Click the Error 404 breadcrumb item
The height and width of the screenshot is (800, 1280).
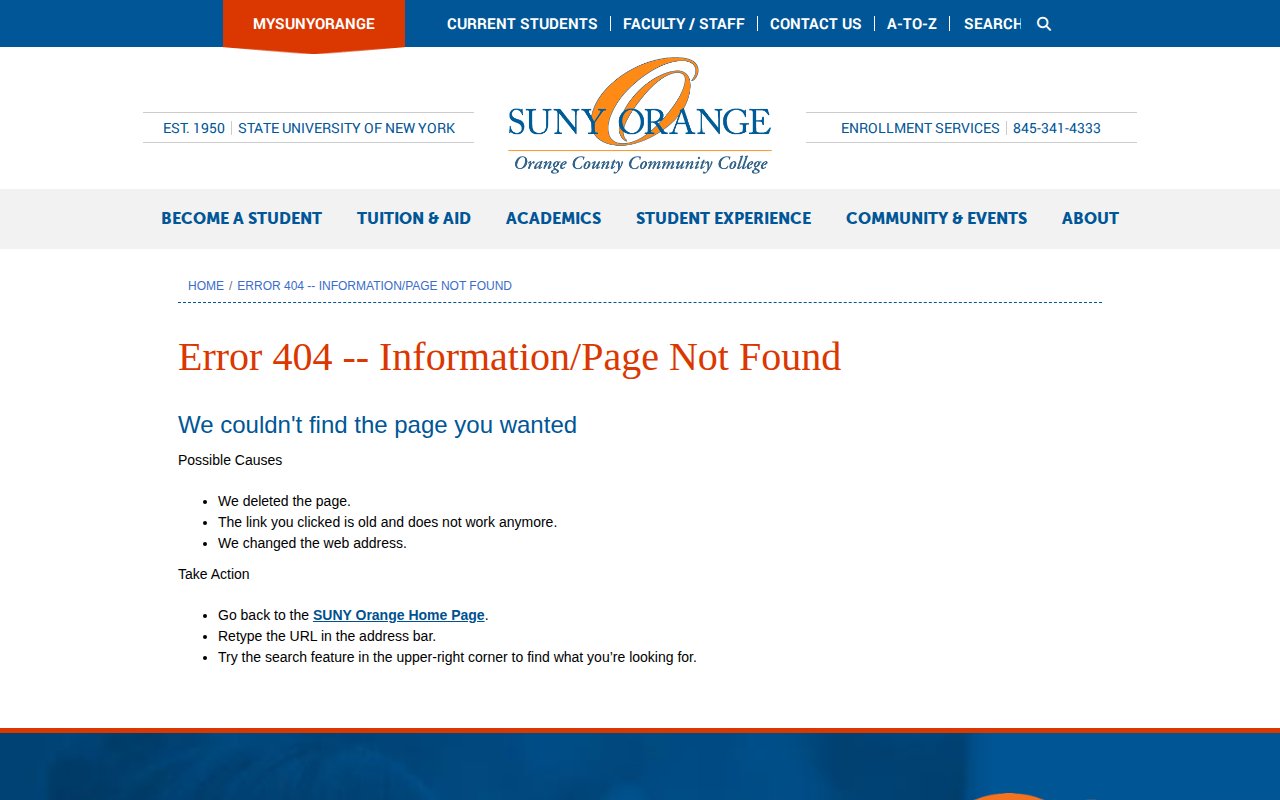click(x=374, y=286)
